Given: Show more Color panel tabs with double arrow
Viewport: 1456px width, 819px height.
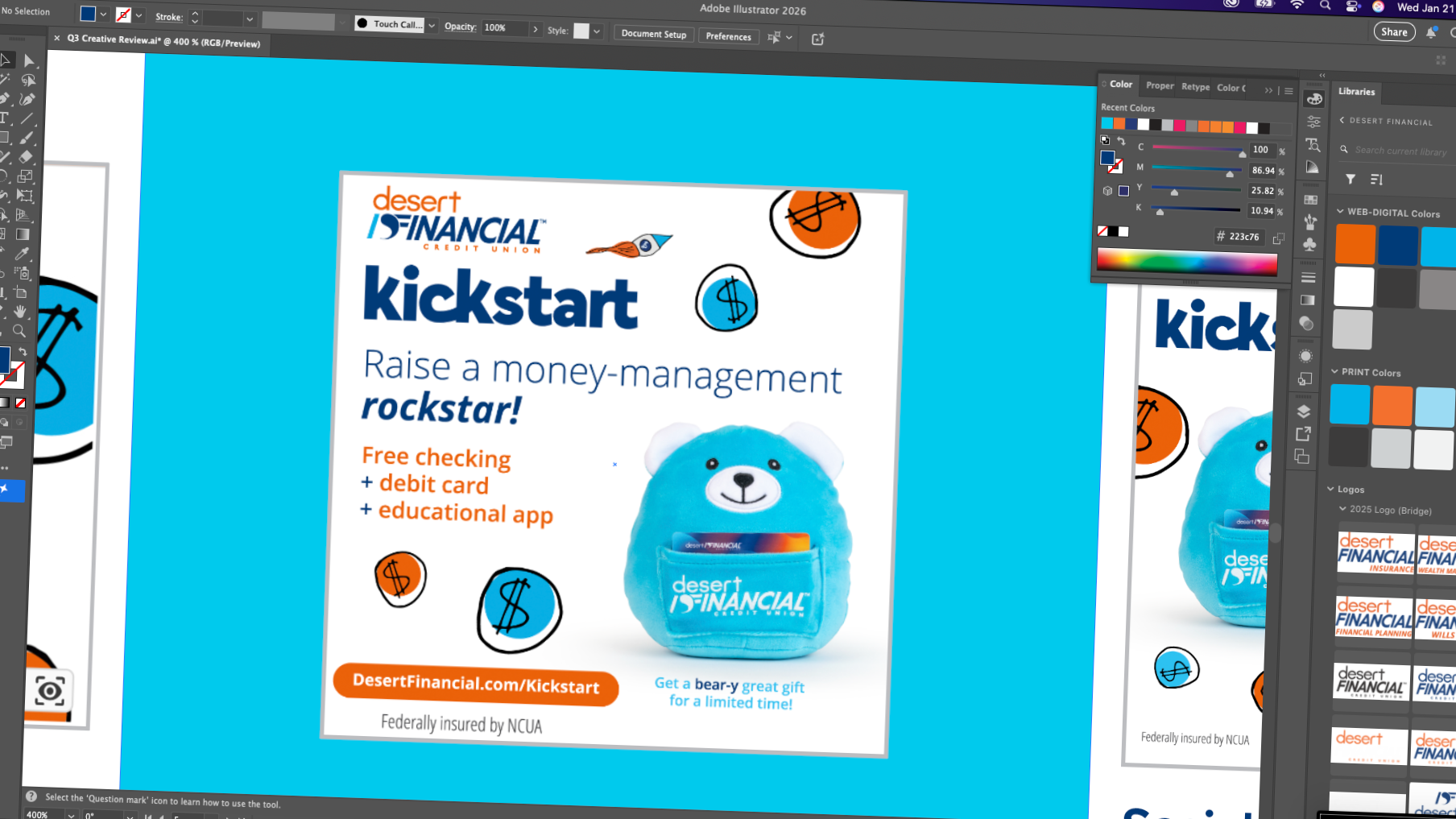Looking at the screenshot, I should point(1268,90).
